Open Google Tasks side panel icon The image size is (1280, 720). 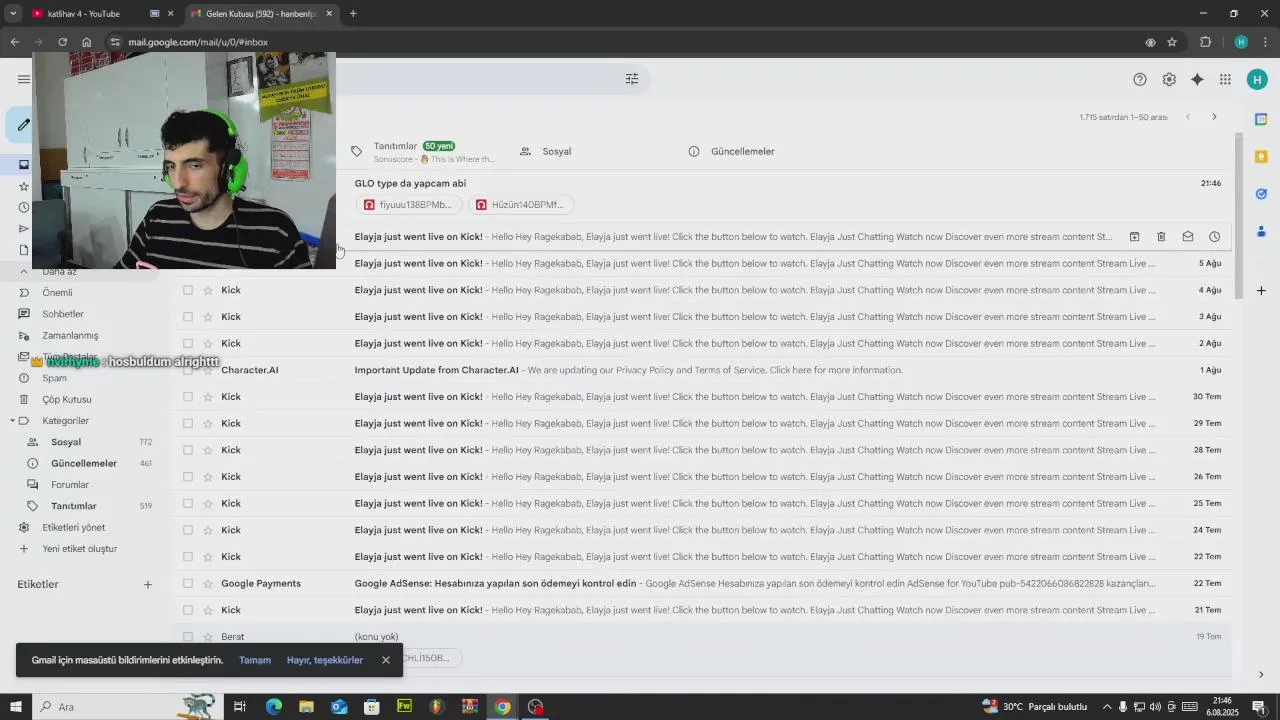(1261, 194)
